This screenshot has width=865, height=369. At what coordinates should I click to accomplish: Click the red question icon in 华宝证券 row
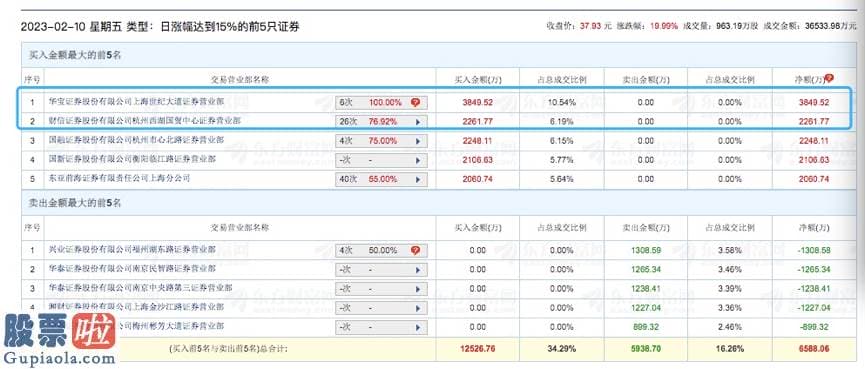(415, 102)
